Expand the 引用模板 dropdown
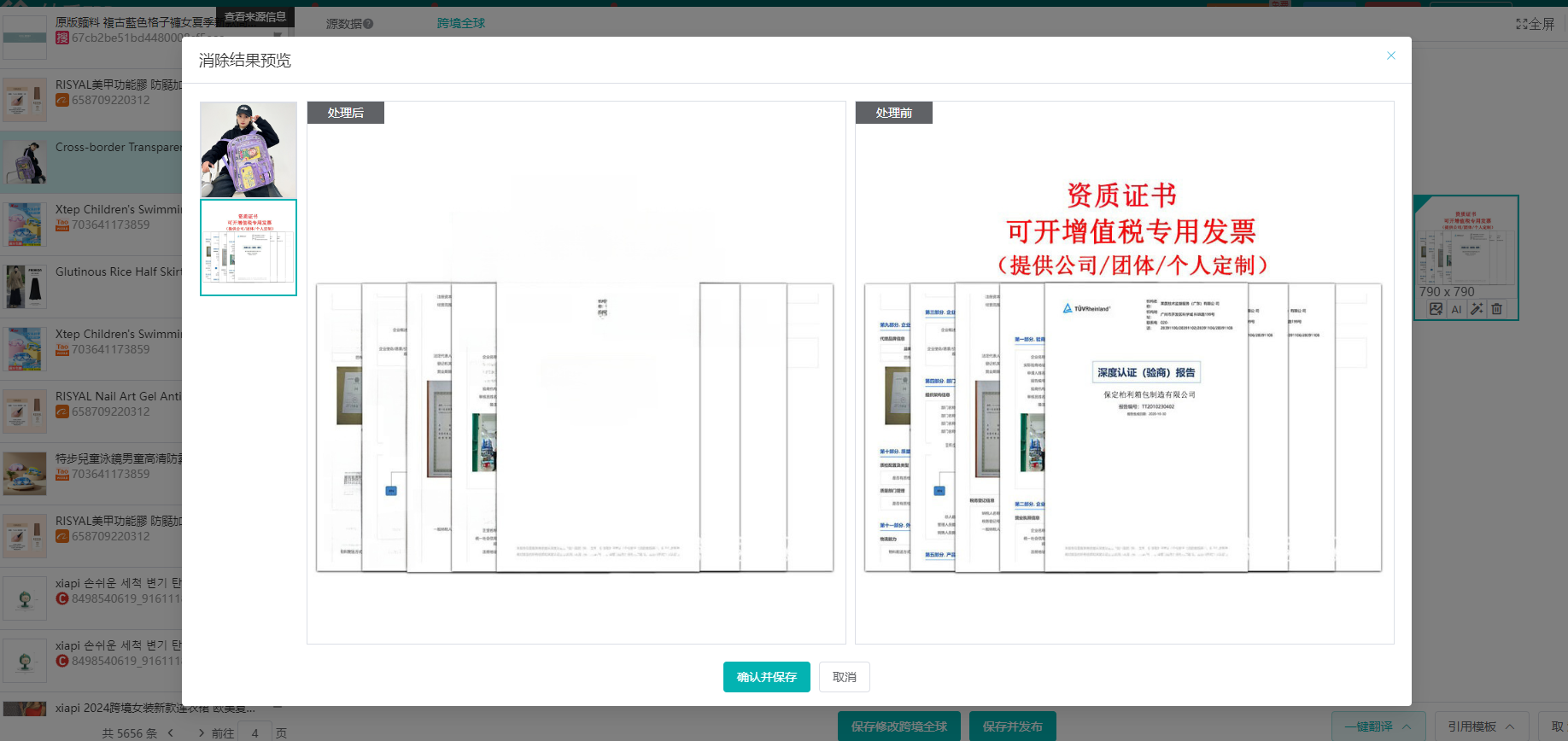 point(1509,726)
